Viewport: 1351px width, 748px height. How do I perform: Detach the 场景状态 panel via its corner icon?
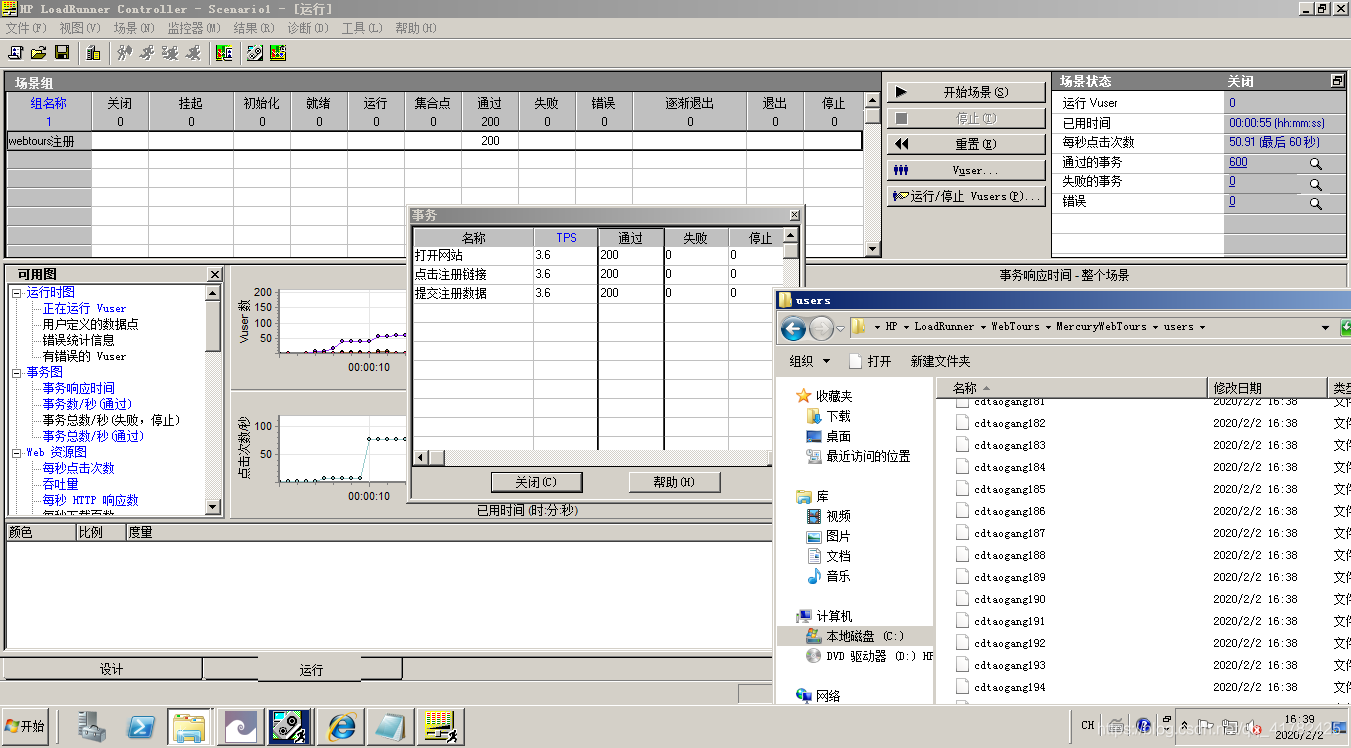pyautogui.click(x=1337, y=81)
